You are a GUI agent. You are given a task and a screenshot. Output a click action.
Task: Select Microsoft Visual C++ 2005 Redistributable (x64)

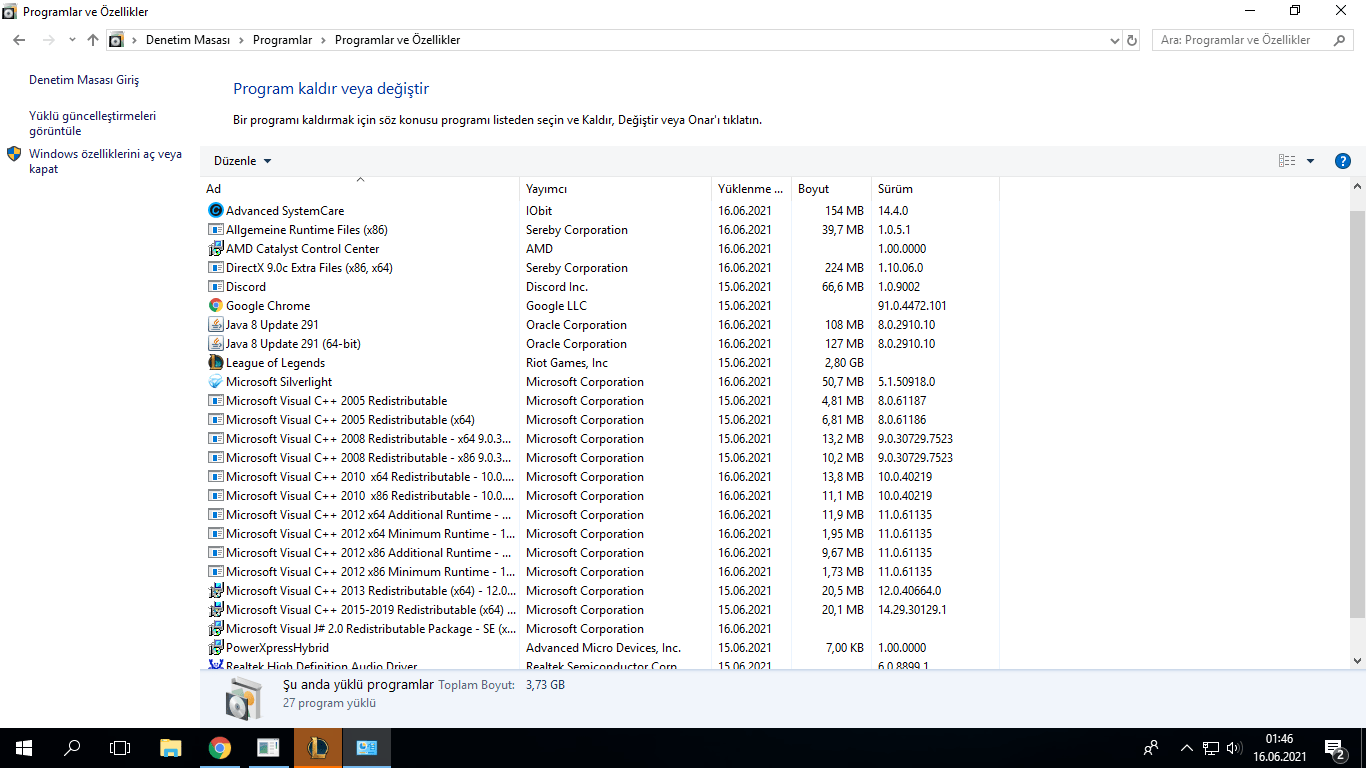coord(350,420)
